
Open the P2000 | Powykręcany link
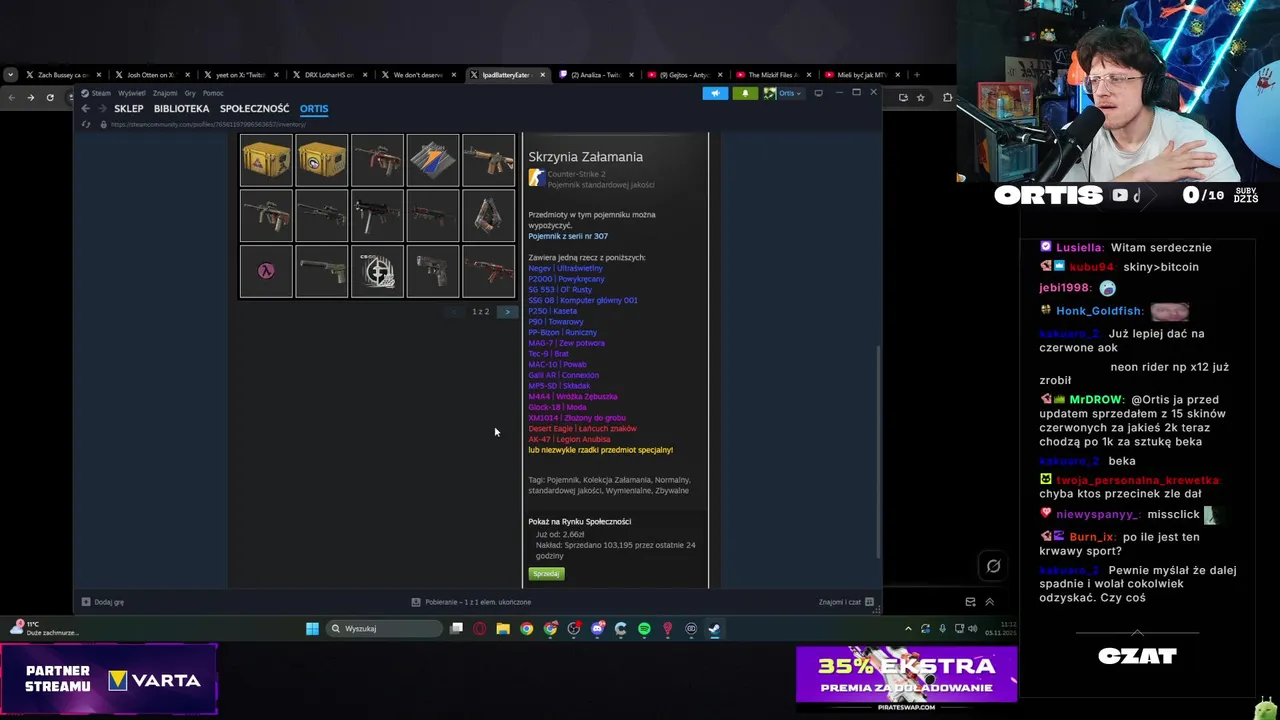click(566, 279)
